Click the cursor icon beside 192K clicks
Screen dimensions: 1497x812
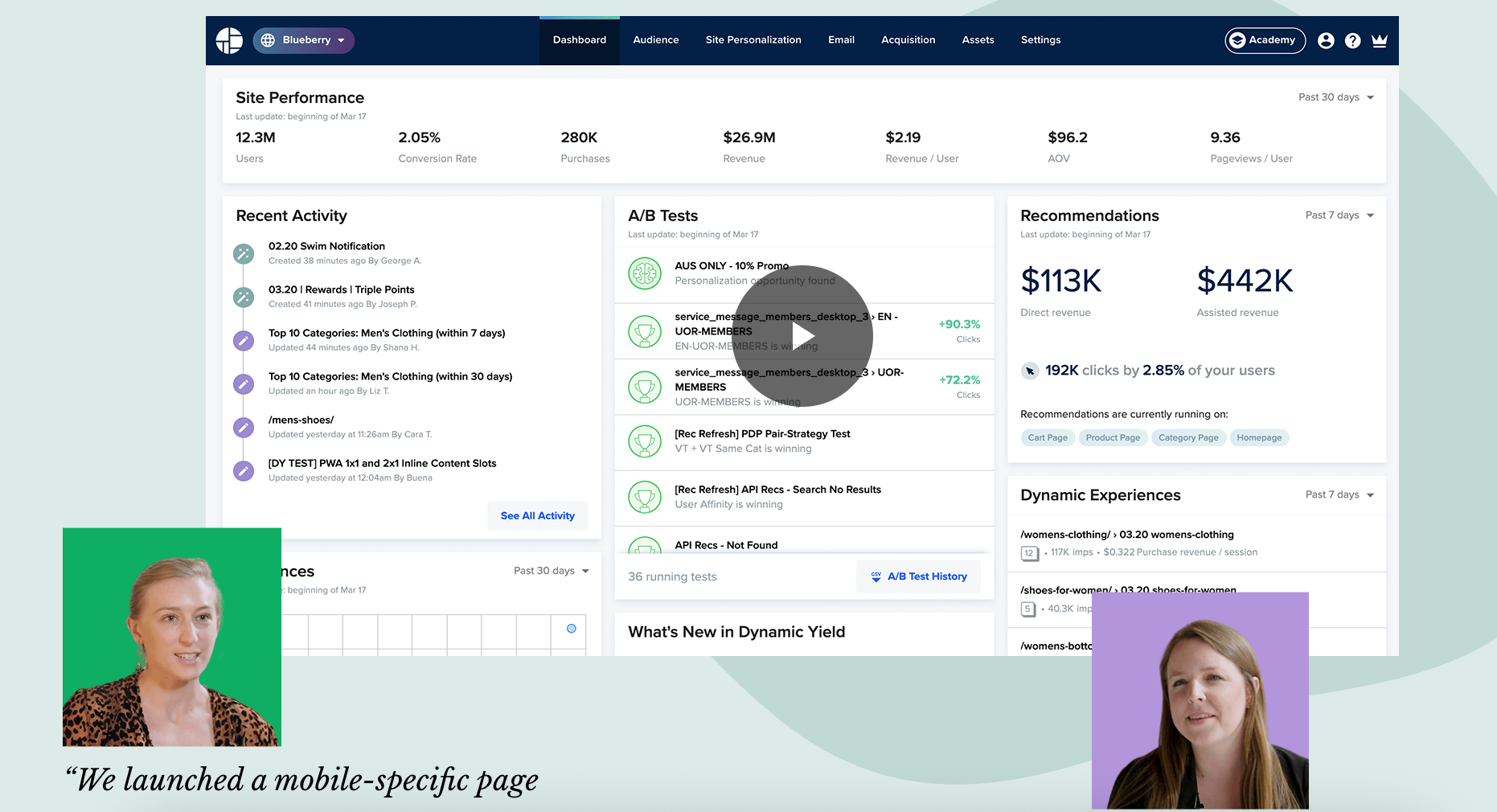click(x=1030, y=371)
